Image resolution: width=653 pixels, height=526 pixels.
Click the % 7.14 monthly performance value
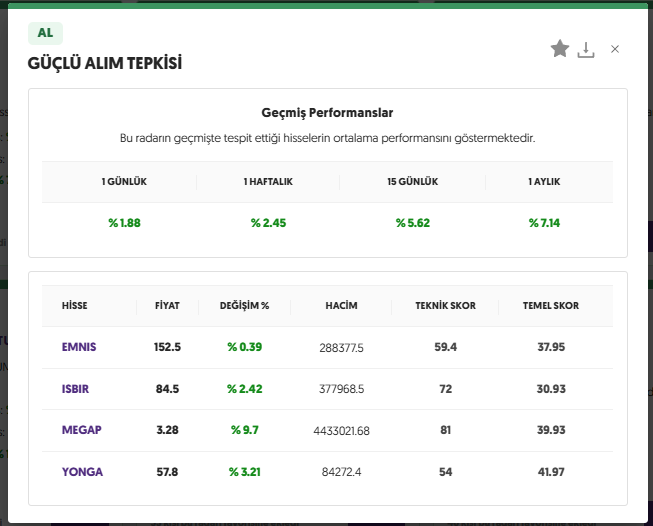[x=544, y=223]
